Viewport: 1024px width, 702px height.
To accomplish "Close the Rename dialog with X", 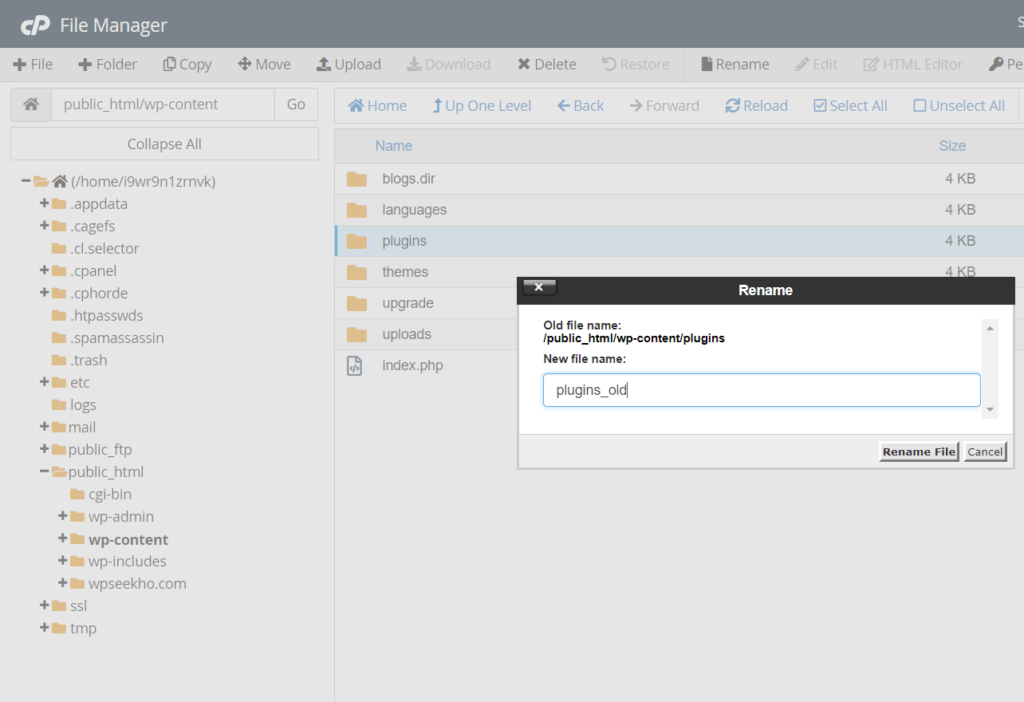I will coord(539,287).
